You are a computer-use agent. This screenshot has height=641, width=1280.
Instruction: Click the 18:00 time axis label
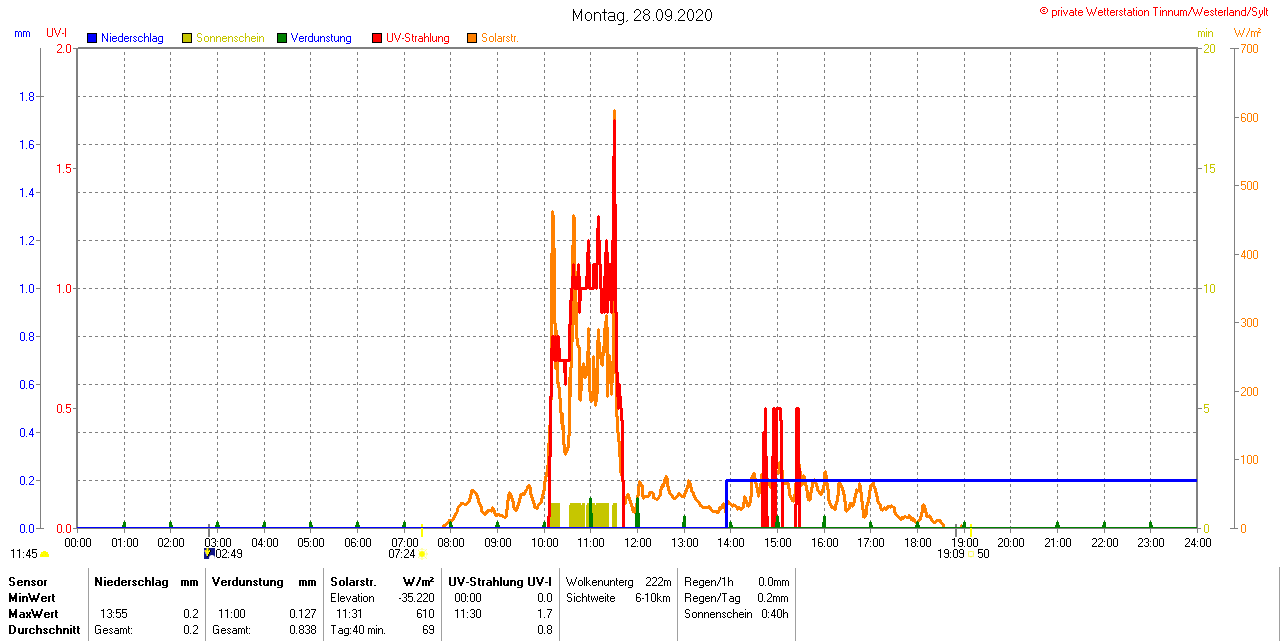(x=917, y=543)
